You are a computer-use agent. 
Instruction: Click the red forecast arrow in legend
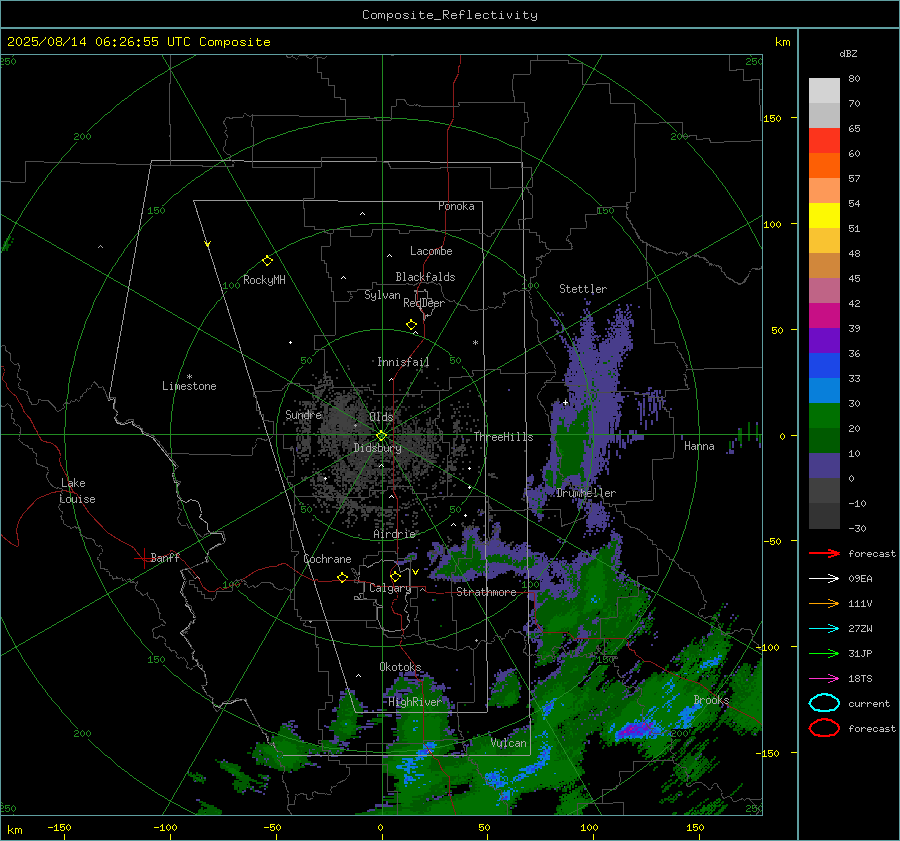tap(824, 553)
